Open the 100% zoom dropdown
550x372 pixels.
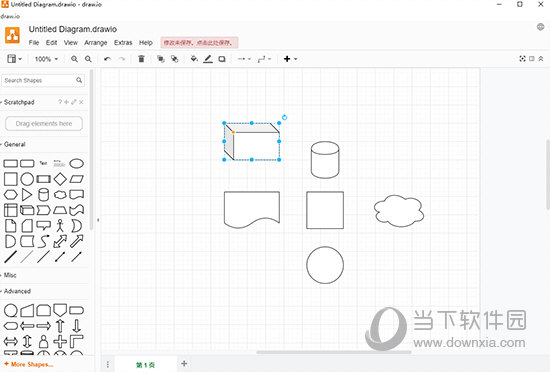tap(46, 59)
